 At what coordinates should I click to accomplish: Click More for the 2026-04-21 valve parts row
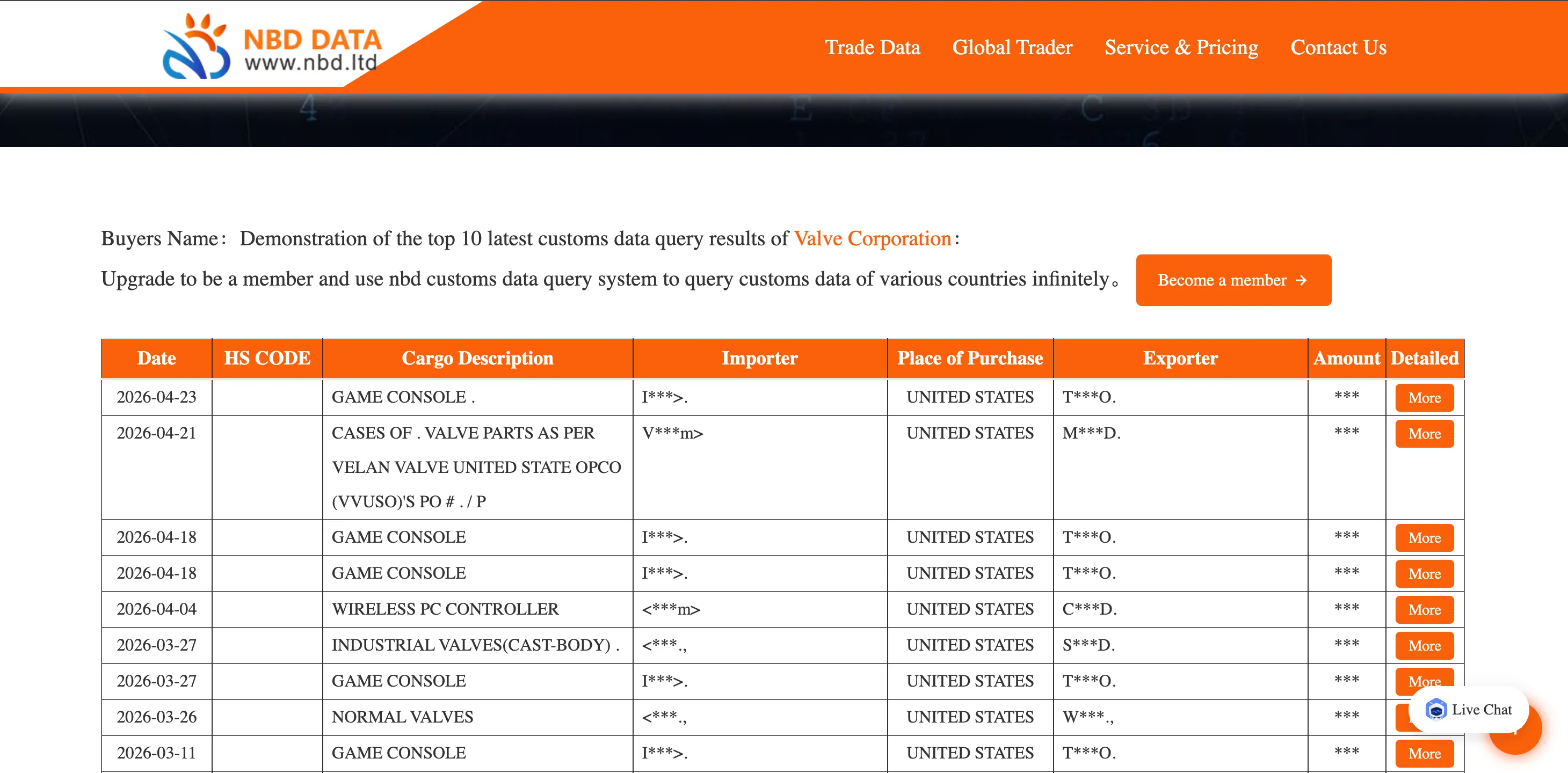coord(1424,433)
